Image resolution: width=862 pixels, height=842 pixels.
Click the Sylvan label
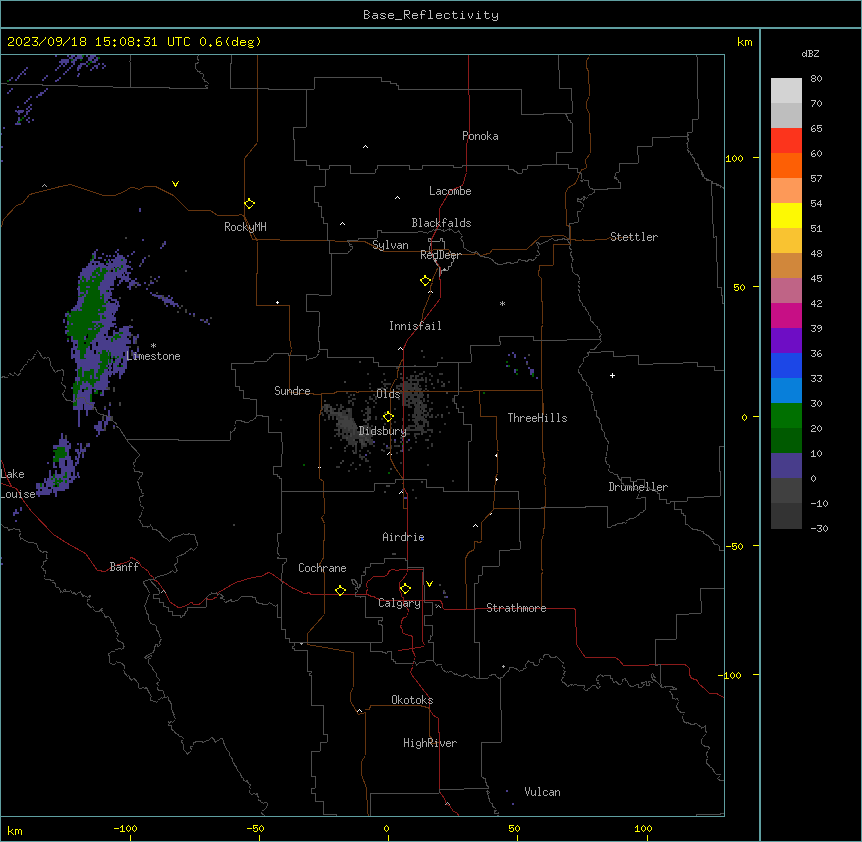pos(390,245)
